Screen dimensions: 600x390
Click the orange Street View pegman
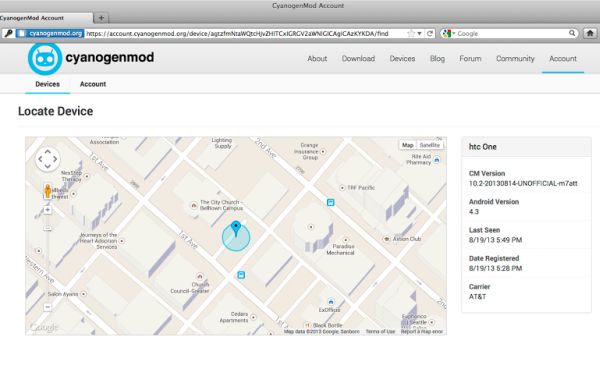tap(47, 191)
